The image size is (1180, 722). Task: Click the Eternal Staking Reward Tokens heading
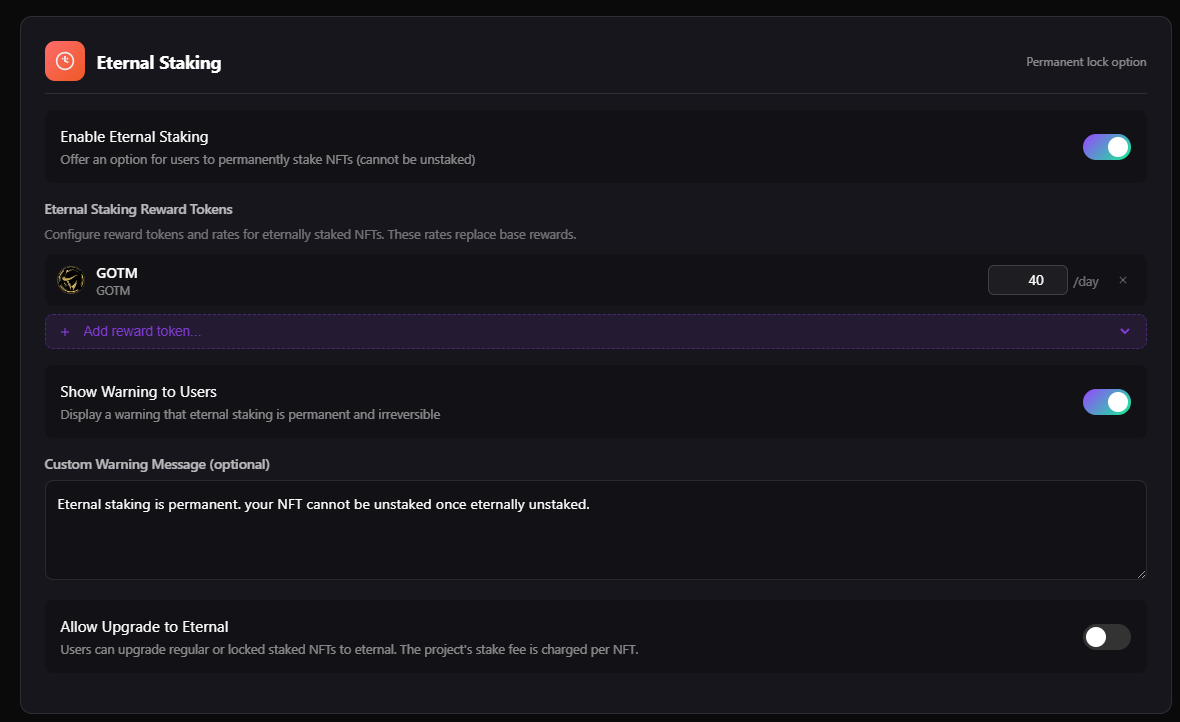tap(138, 209)
